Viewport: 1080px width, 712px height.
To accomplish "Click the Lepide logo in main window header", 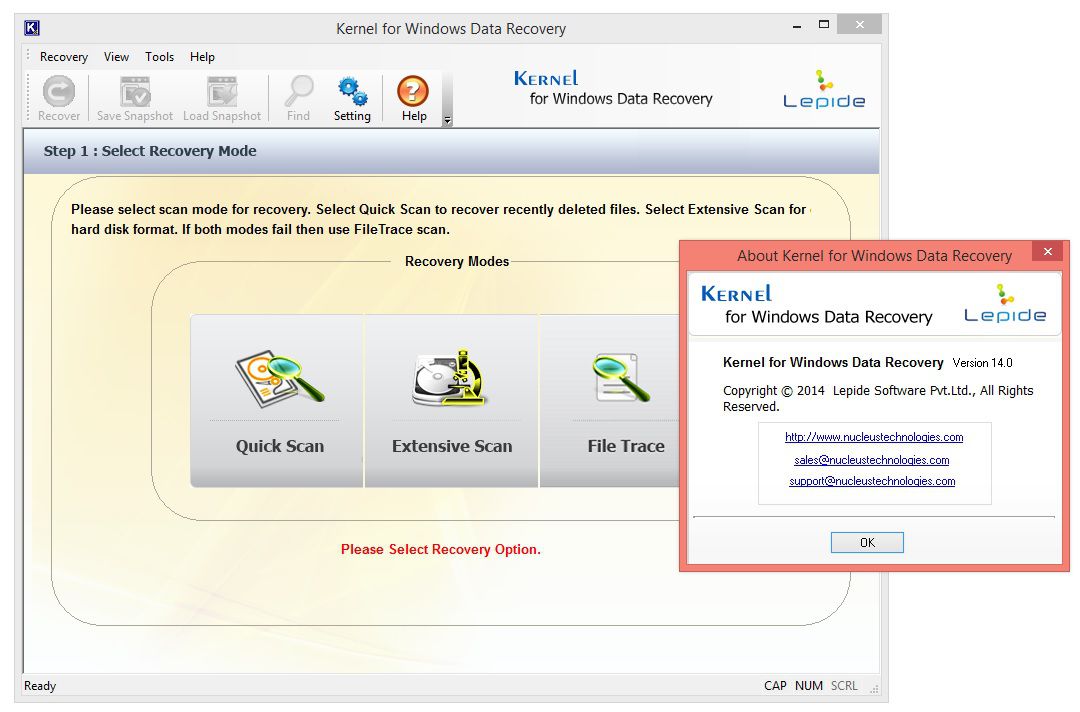I will 824,90.
